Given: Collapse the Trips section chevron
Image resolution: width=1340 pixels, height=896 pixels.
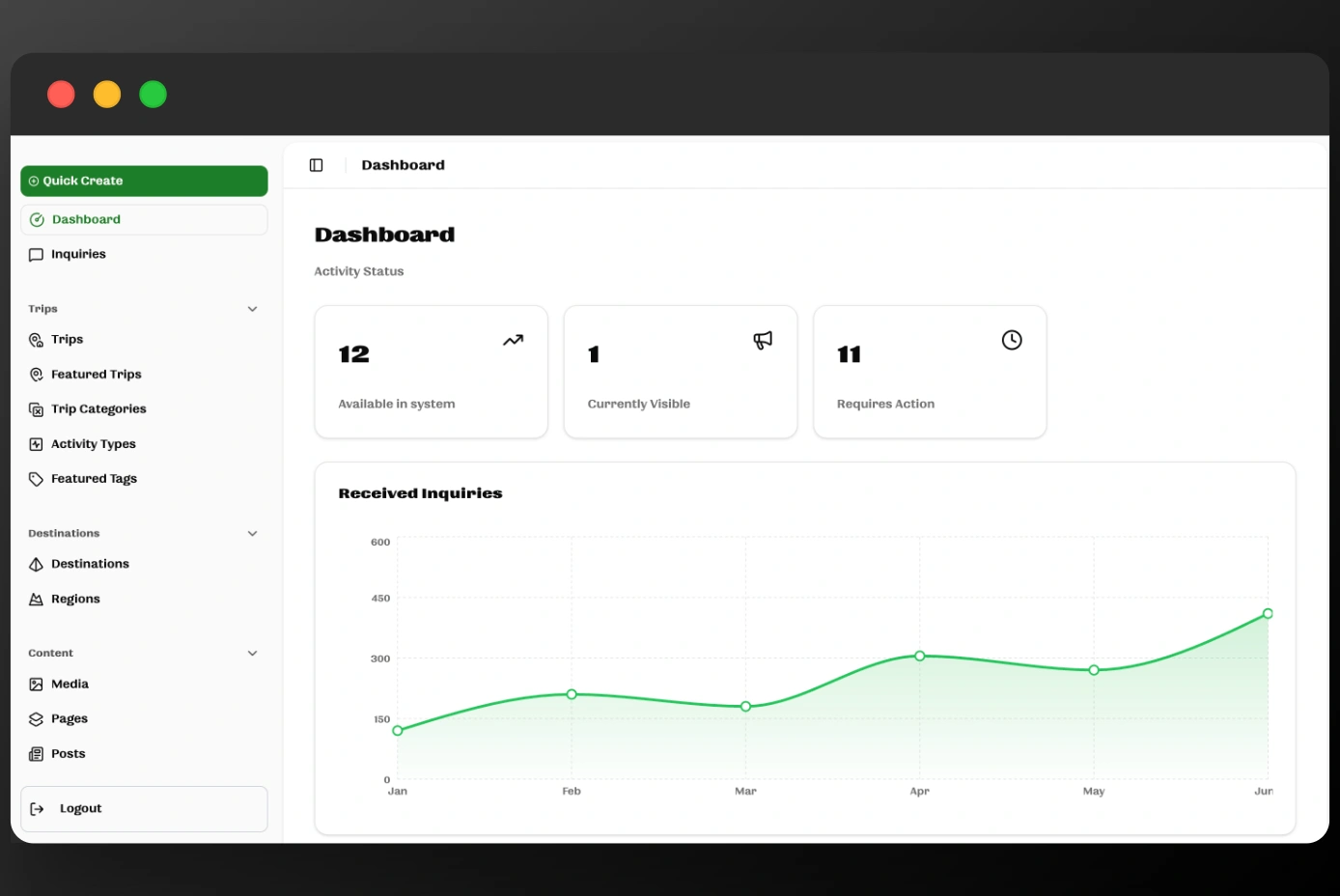Looking at the screenshot, I should (252, 309).
